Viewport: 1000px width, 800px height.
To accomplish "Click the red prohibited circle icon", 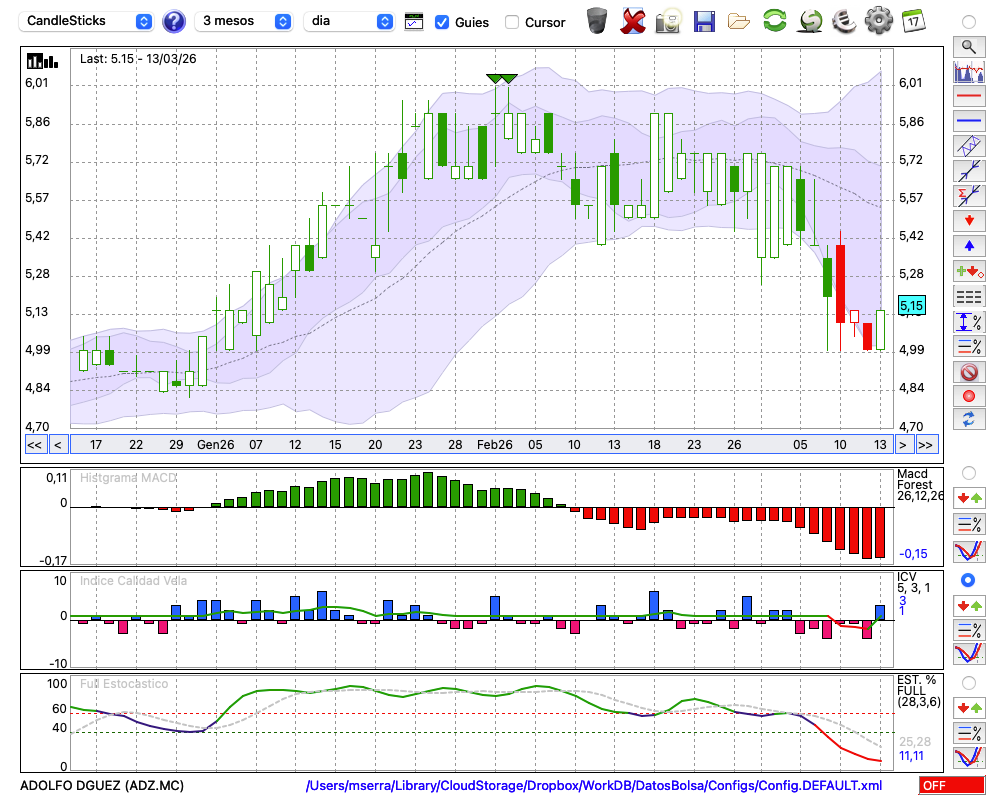I will [969, 371].
